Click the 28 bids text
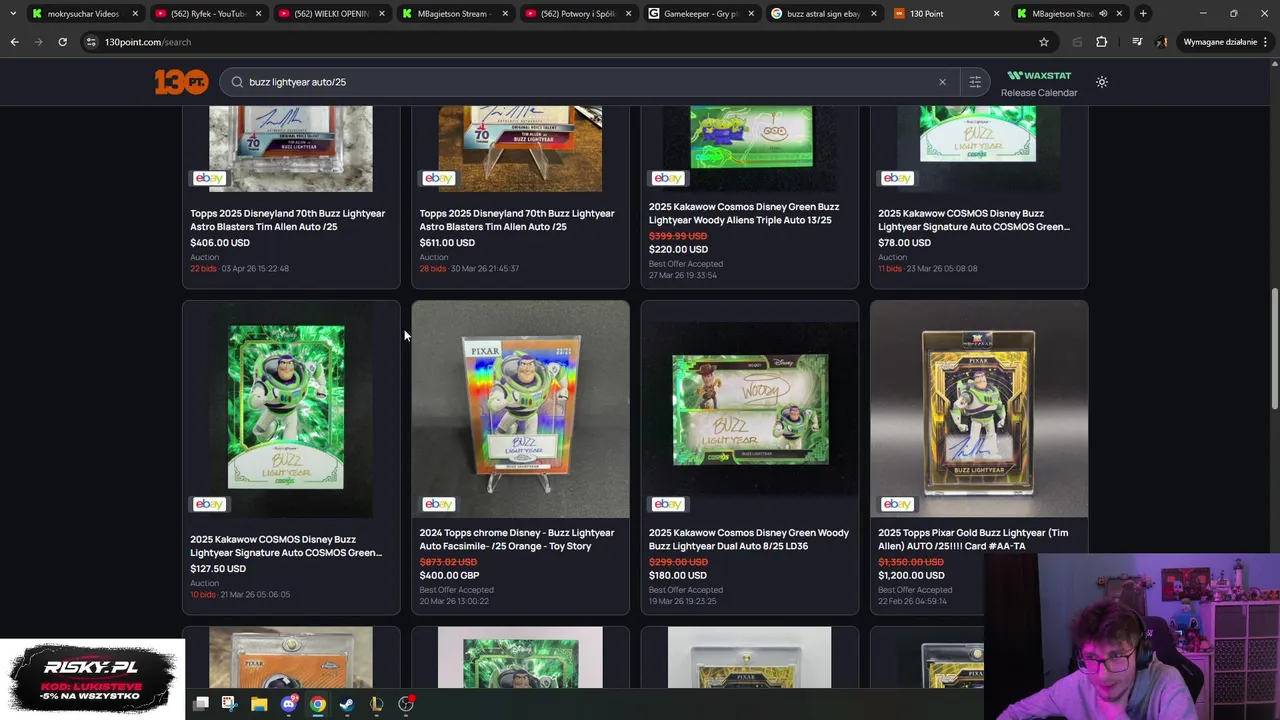 [432, 268]
